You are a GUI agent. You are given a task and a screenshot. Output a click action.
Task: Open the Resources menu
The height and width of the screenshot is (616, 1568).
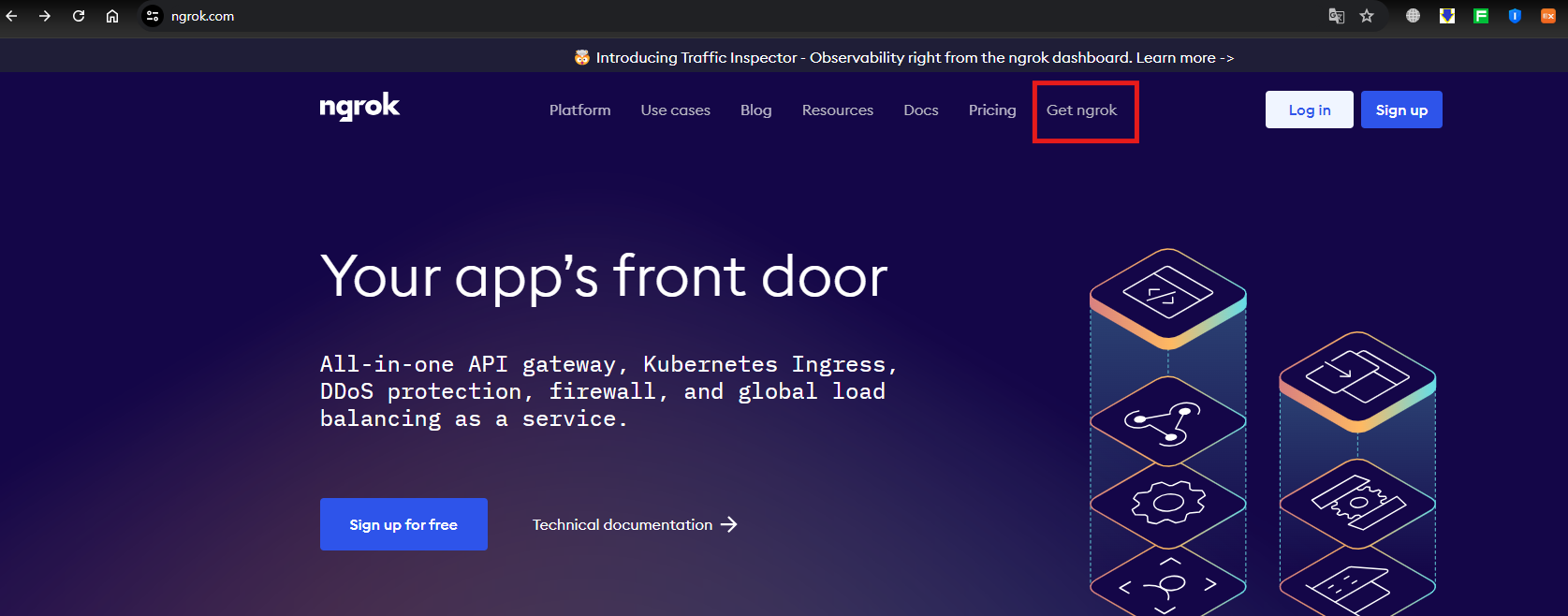pos(838,110)
